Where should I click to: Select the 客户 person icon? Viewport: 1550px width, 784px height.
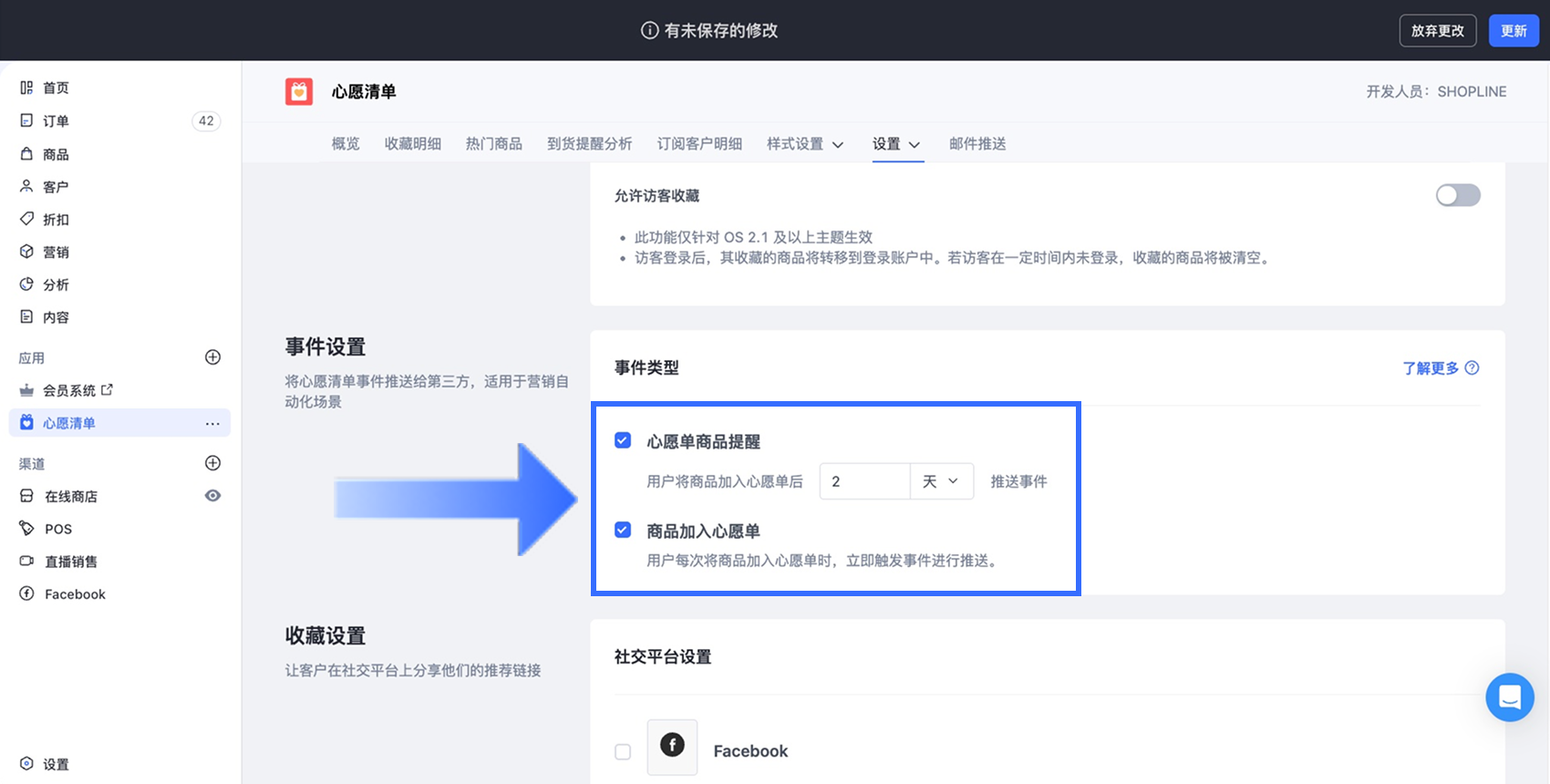click(26, 186)
